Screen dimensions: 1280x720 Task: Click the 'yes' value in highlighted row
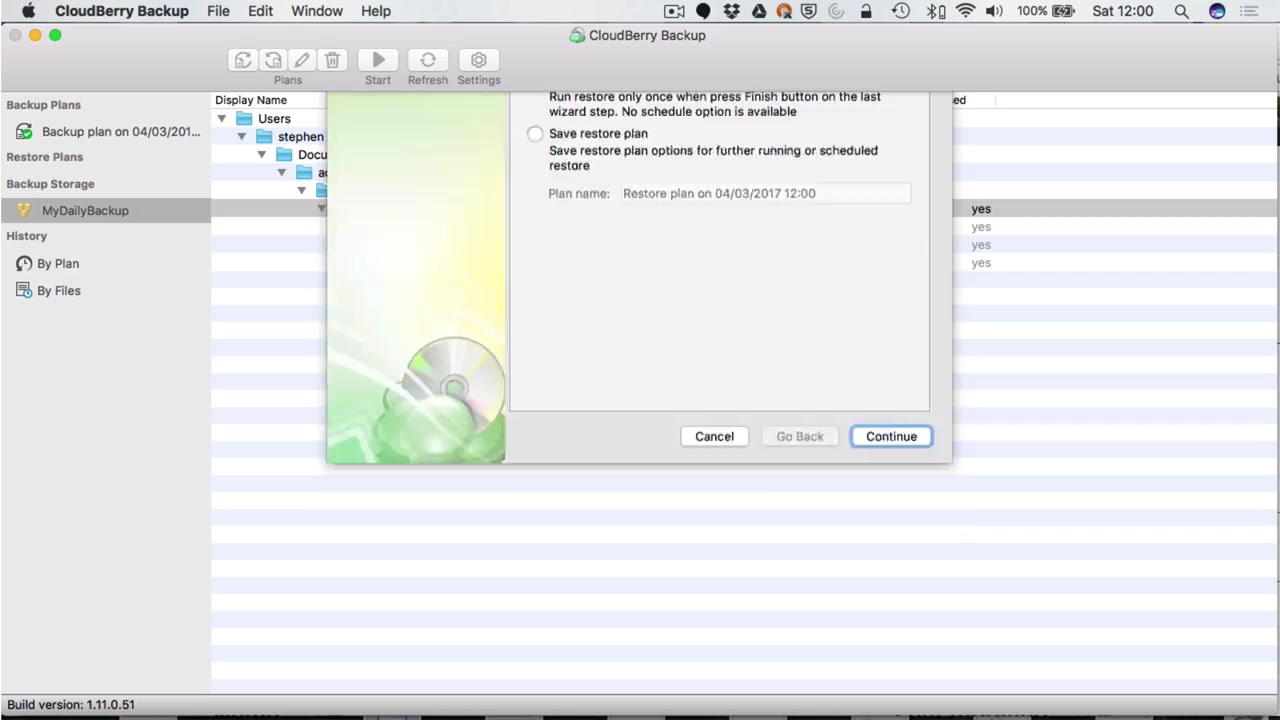tap(981, 209)
